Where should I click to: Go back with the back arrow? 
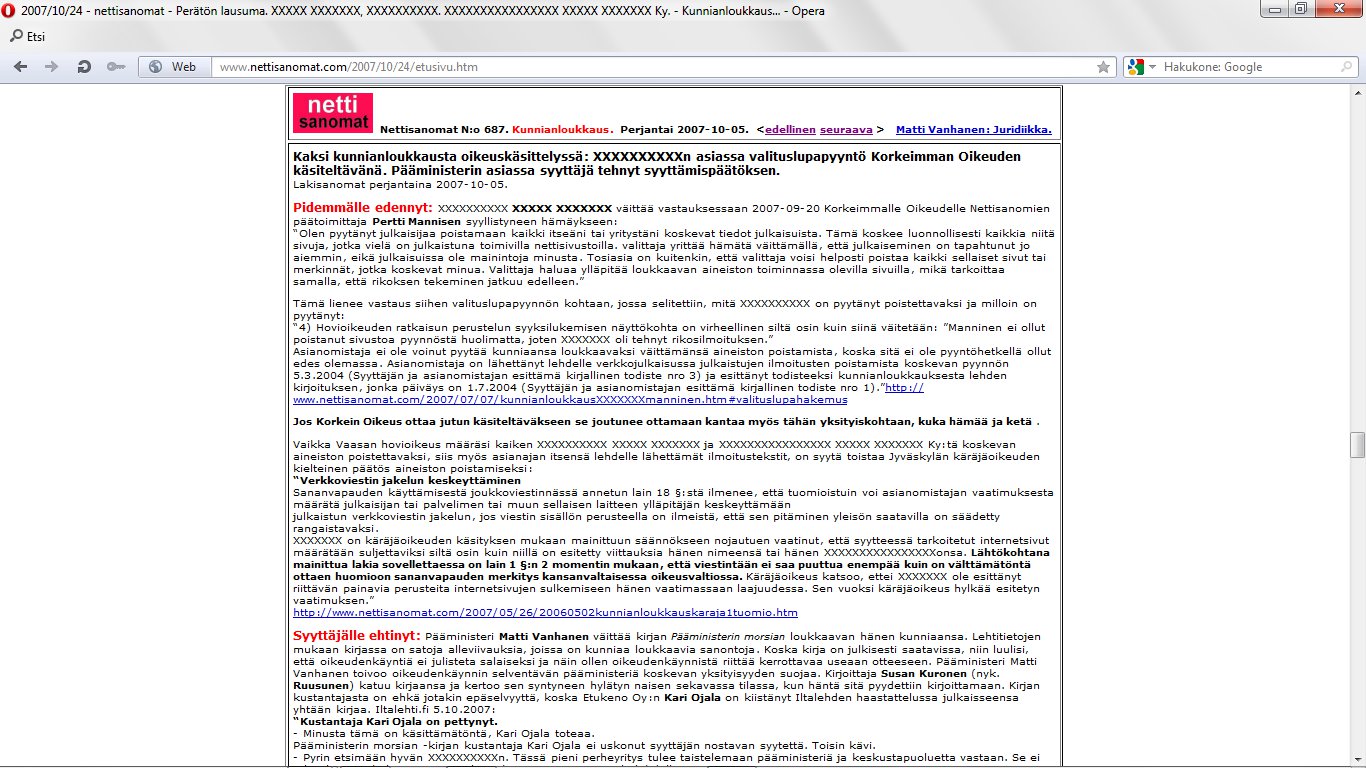pyautogui.click(x=22, y=67)
